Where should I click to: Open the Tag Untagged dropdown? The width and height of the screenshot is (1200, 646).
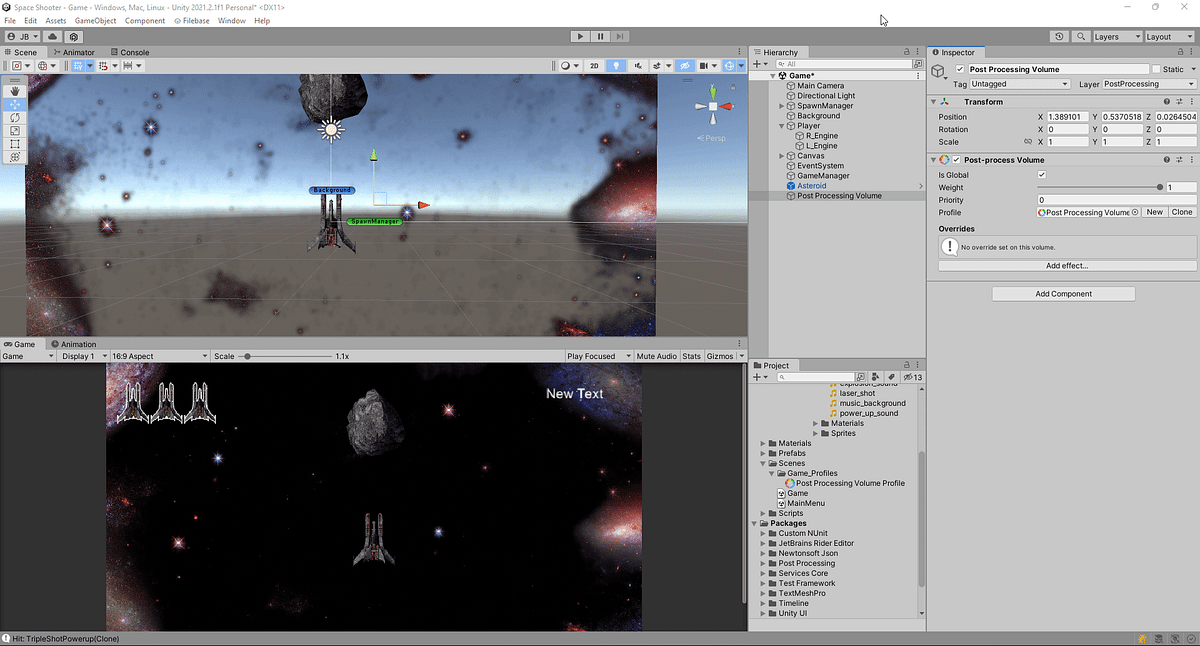click(1018, 84)
